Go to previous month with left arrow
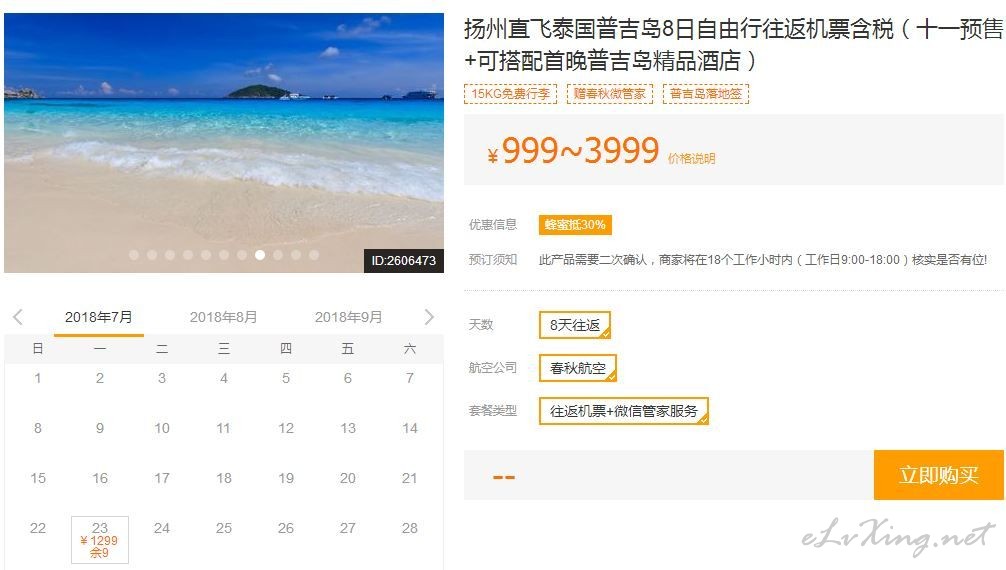Viewport: 1006px width, 570px height. [18, 316]
